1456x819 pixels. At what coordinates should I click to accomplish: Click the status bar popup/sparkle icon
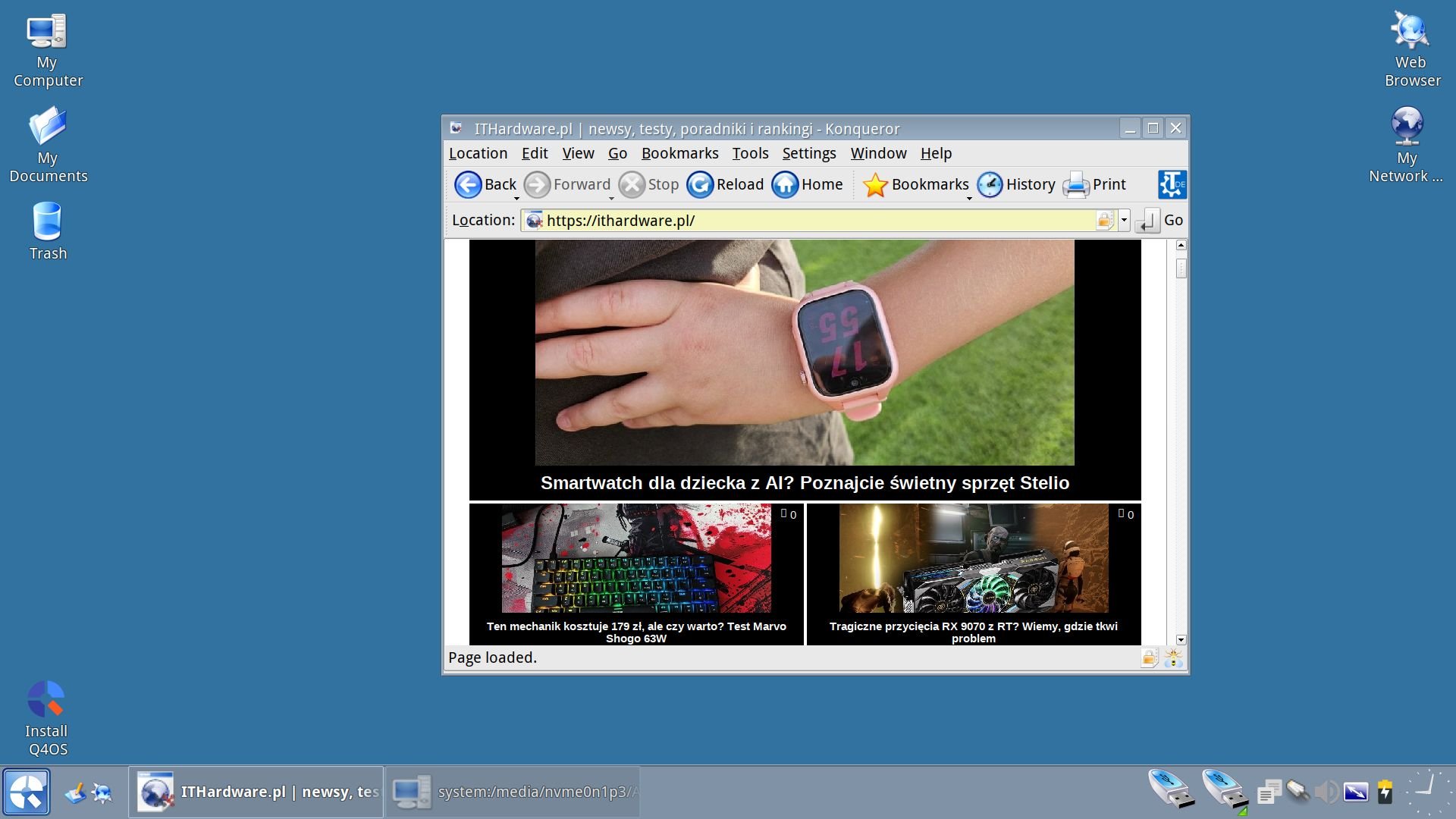1173,657
